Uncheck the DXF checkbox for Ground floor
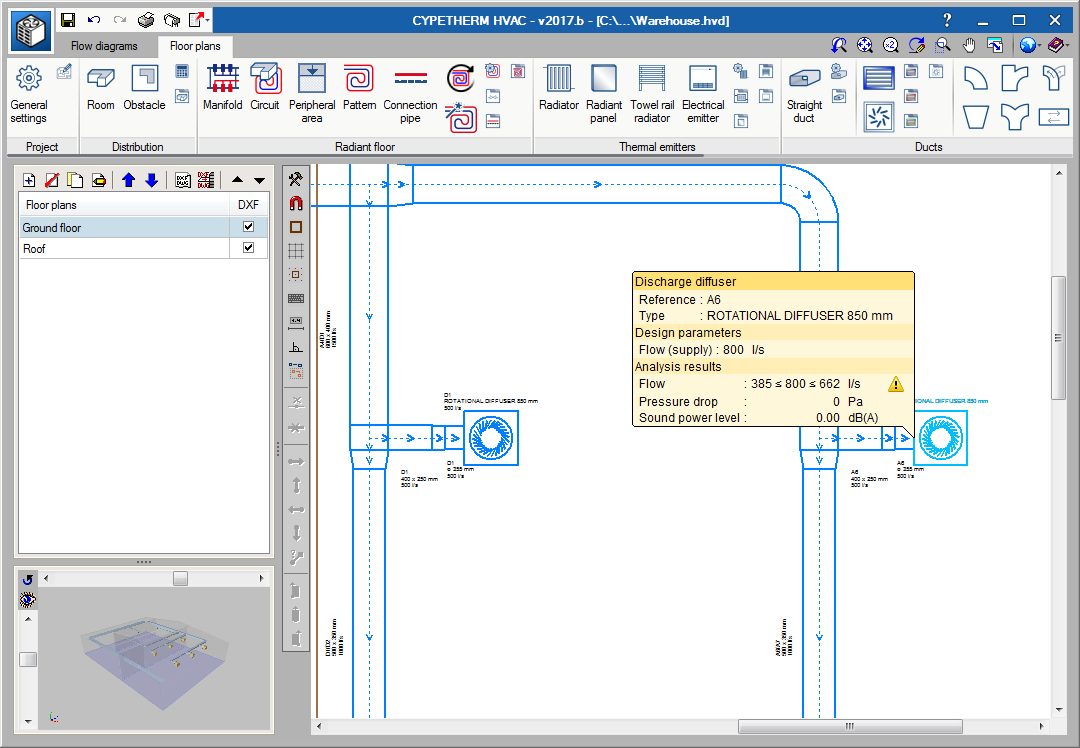This screenshot has height=748, width=1080. [x=248, y=227]
